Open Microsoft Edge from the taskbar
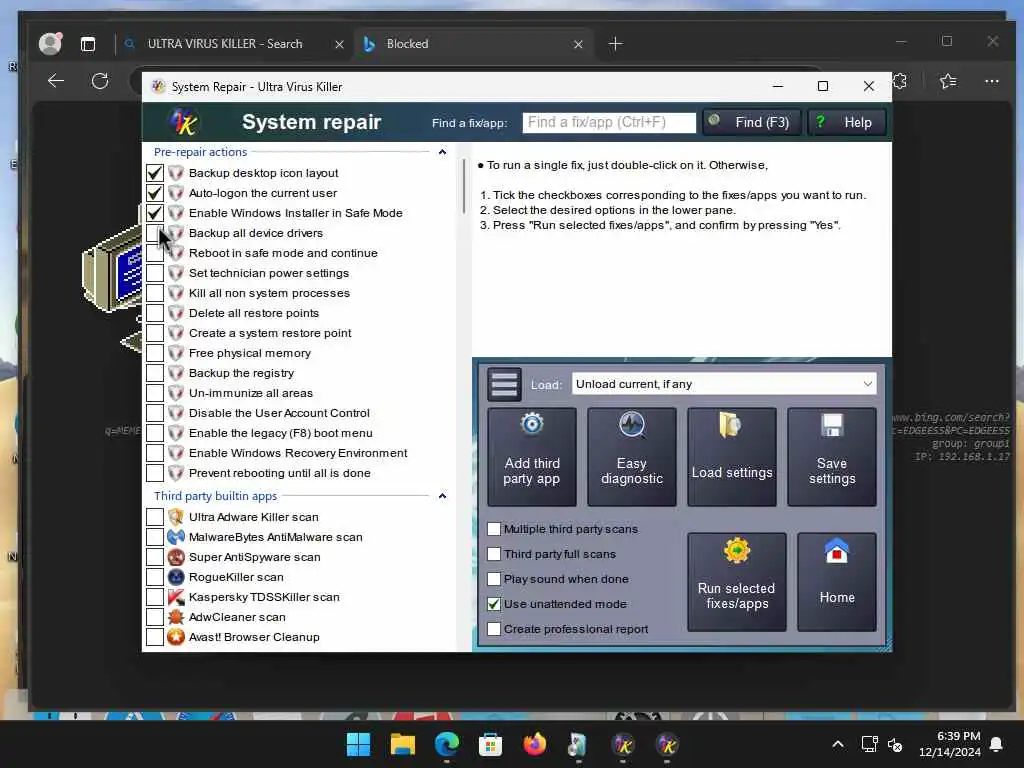This screenshot has height=768, width=1024. (x=447, y=744)
